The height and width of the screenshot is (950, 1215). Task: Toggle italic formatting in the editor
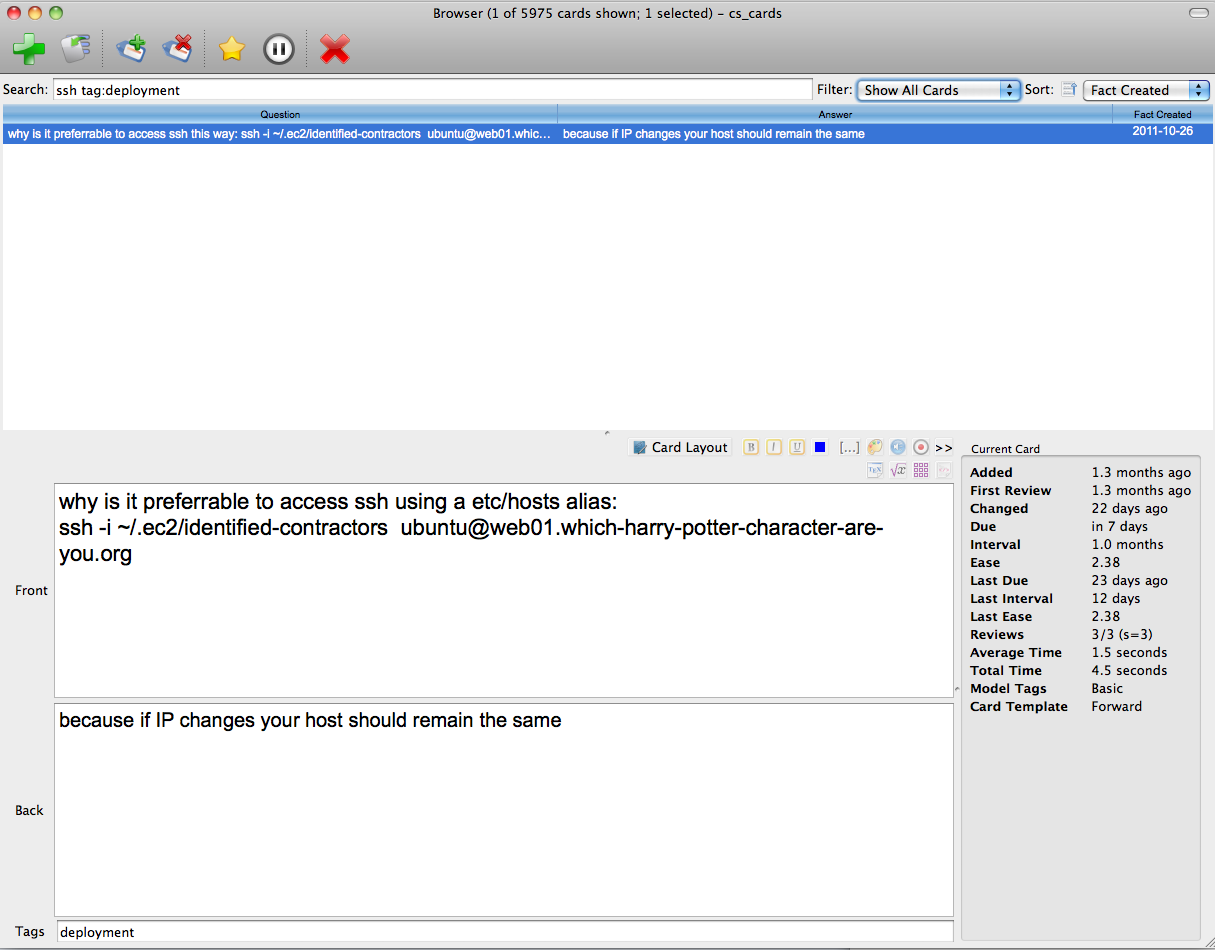pyautogui.click(x=774, y=447)
